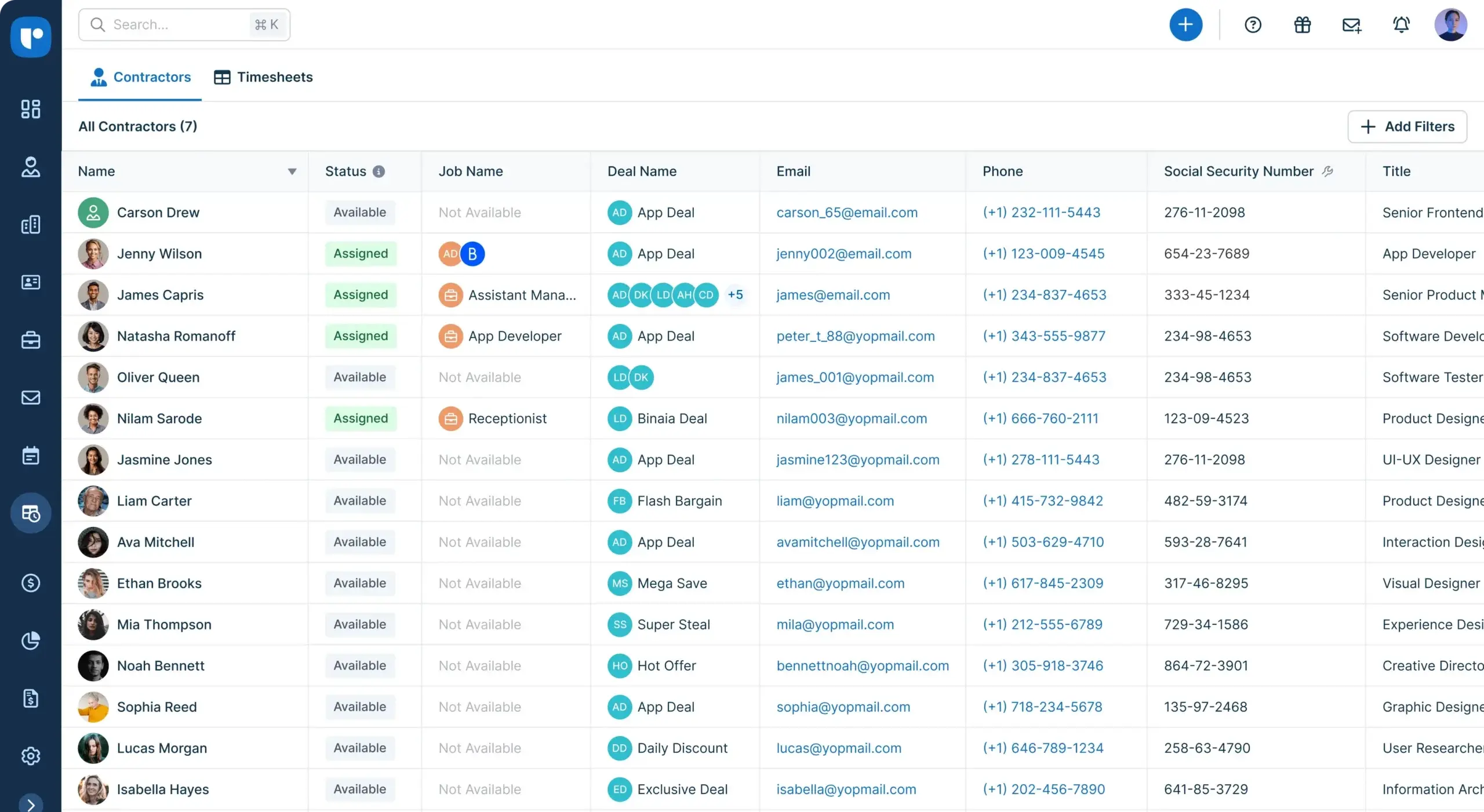The width and height of the screenshot is (1484, 812).
Task: Open the notifications bell
Action: tap(1402, 25)
